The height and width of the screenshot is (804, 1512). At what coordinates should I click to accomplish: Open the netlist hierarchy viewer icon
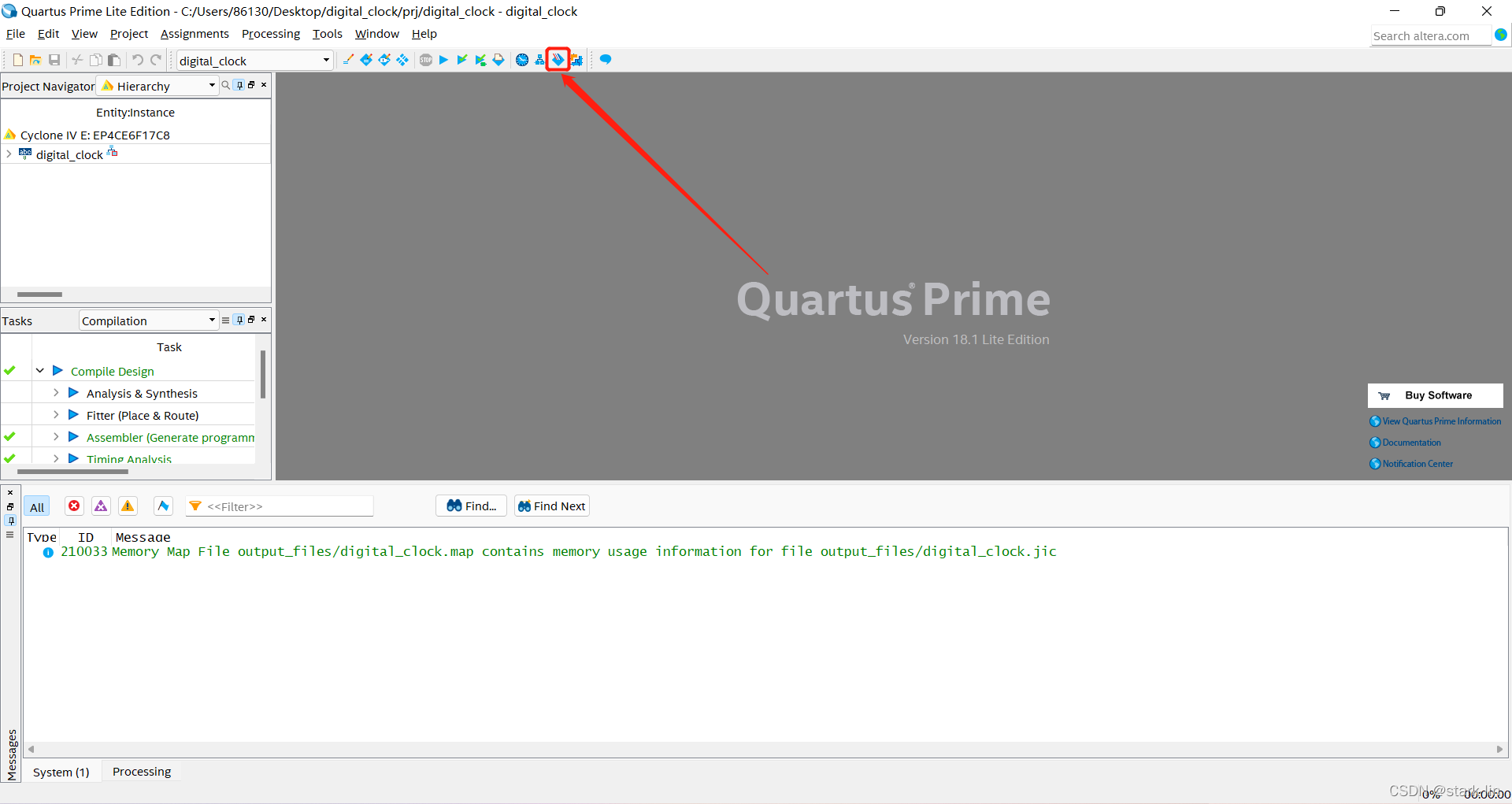539,60
